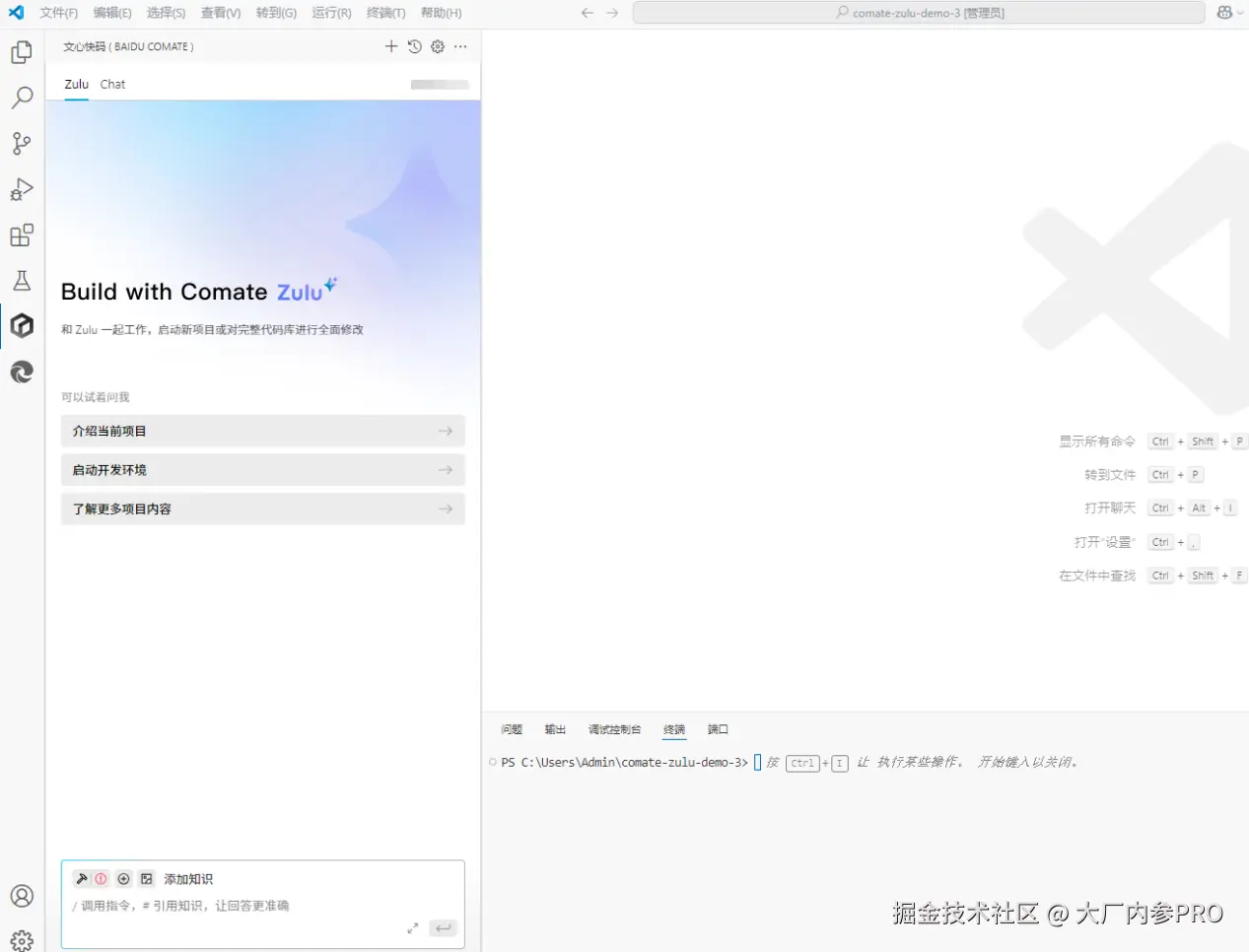This screenshot has height=952, width=1249.
Task: Go forward with navigation arrow
Action: tap(612, 13)
